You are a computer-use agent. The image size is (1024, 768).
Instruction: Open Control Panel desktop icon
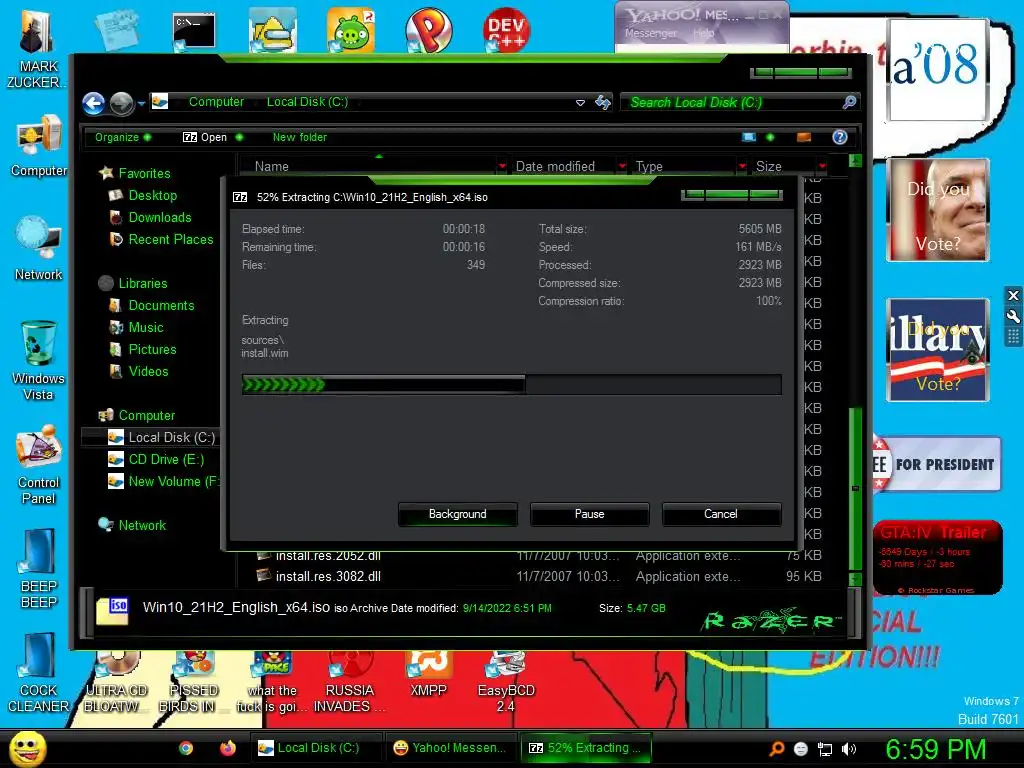point(39,465)
